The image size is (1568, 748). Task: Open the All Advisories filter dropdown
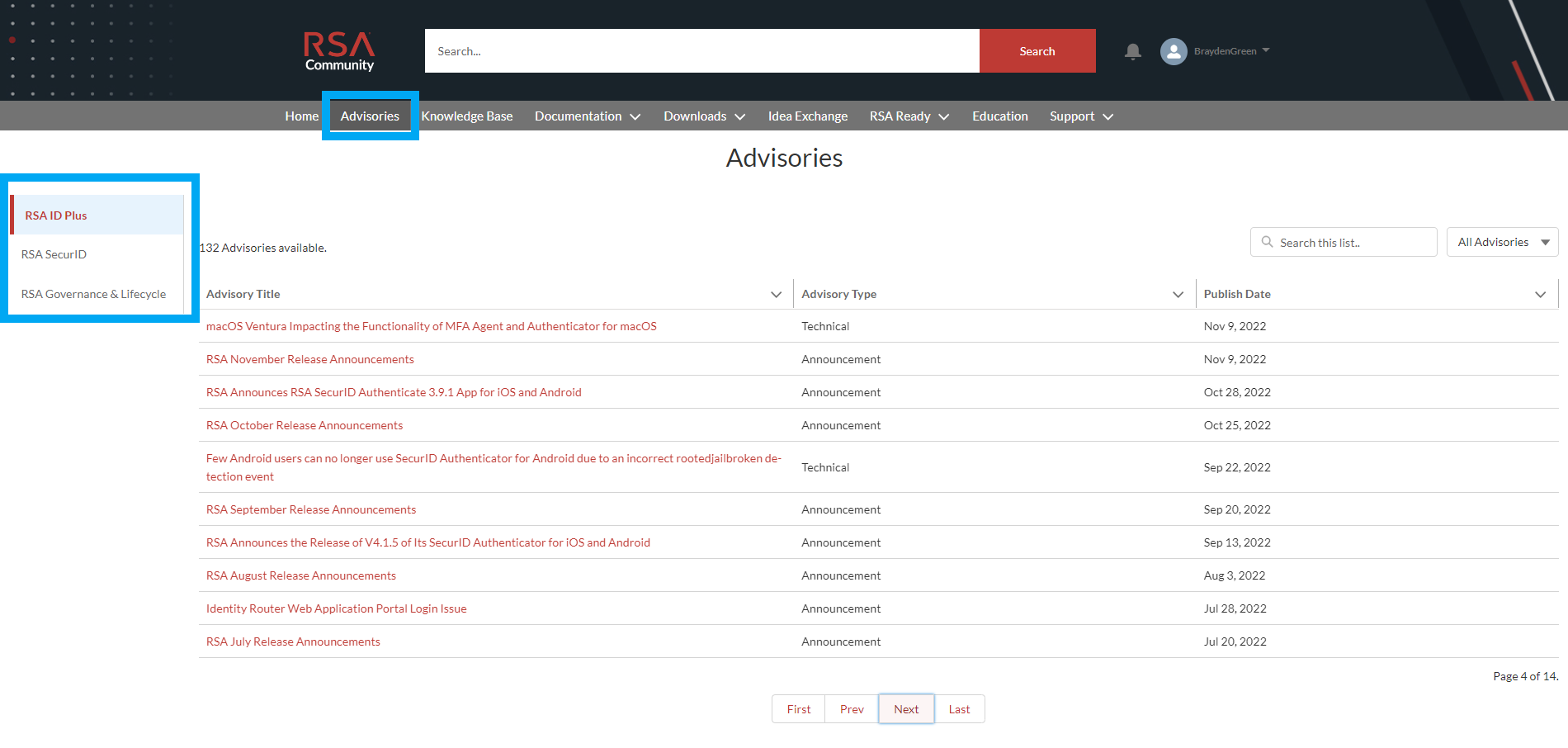click(1501, 242)
